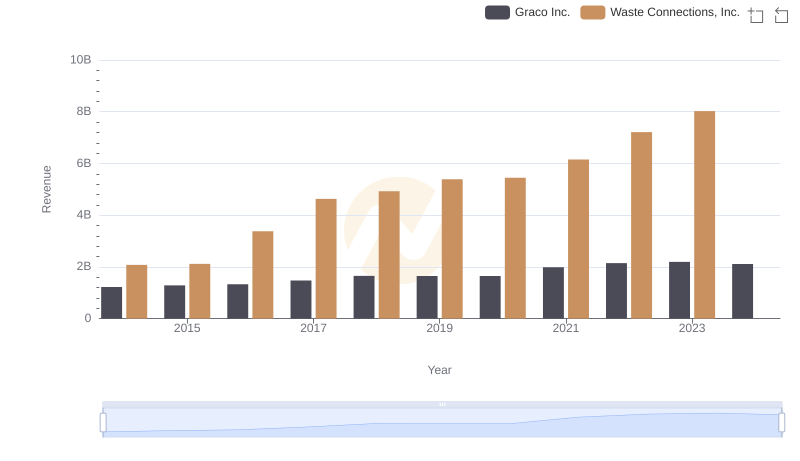This screenshot has width=800, height=461.
Task: Select the 2023 Graco Inc. bar
Action: pyautogui.click(x=679, y=290)
